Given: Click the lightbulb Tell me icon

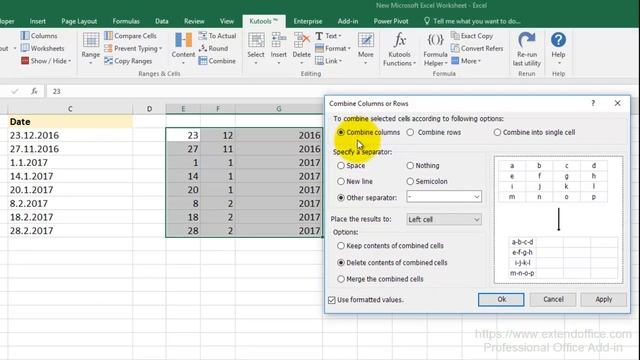Looking at the screenshot, I should (427, 21).
